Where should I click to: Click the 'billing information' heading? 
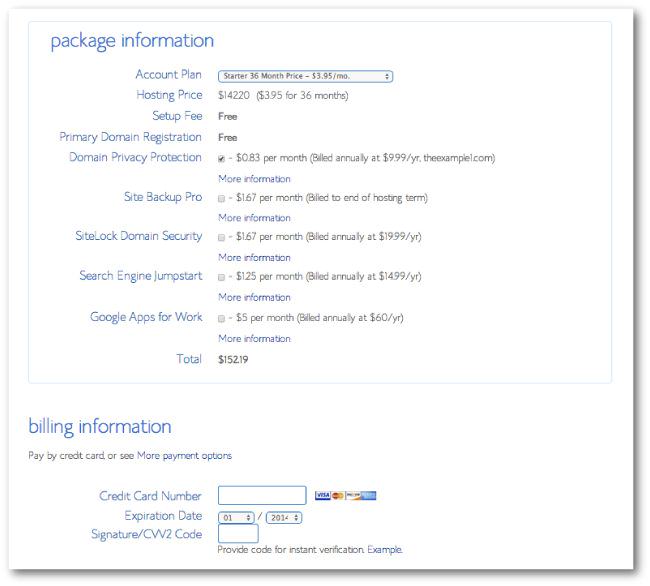100,427
